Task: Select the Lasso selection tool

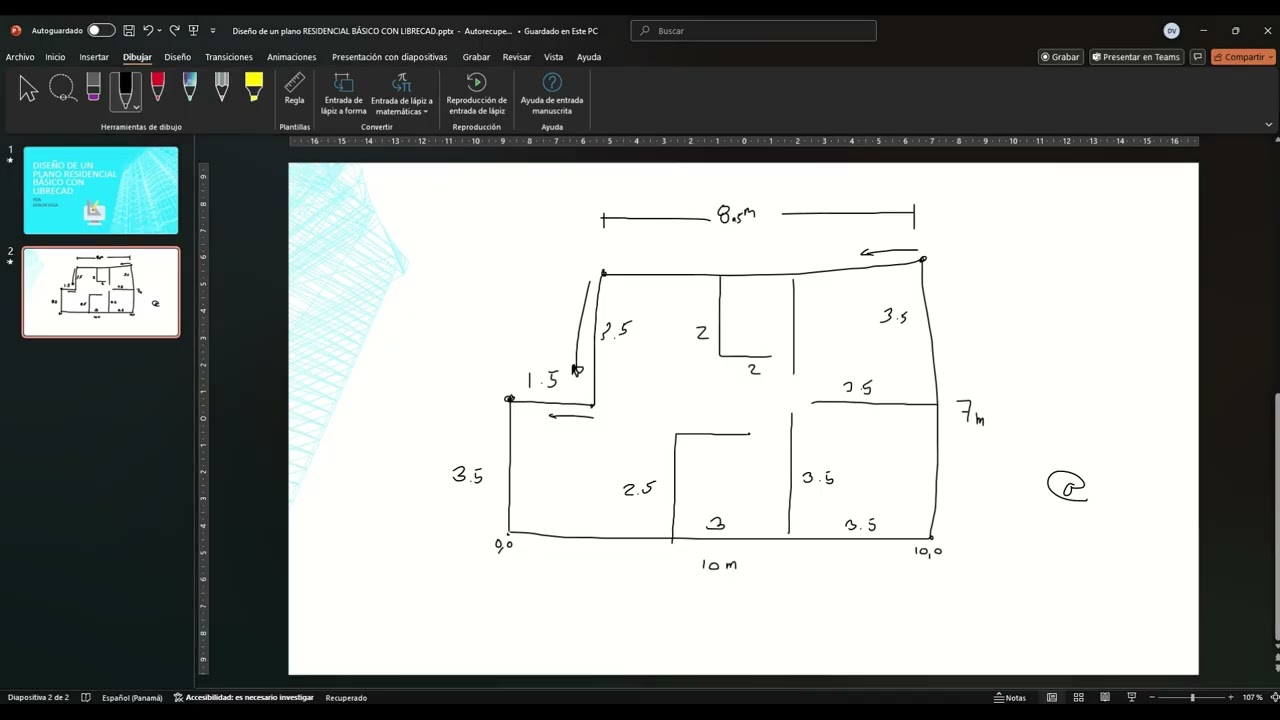Action: click(x=62, y=89)
